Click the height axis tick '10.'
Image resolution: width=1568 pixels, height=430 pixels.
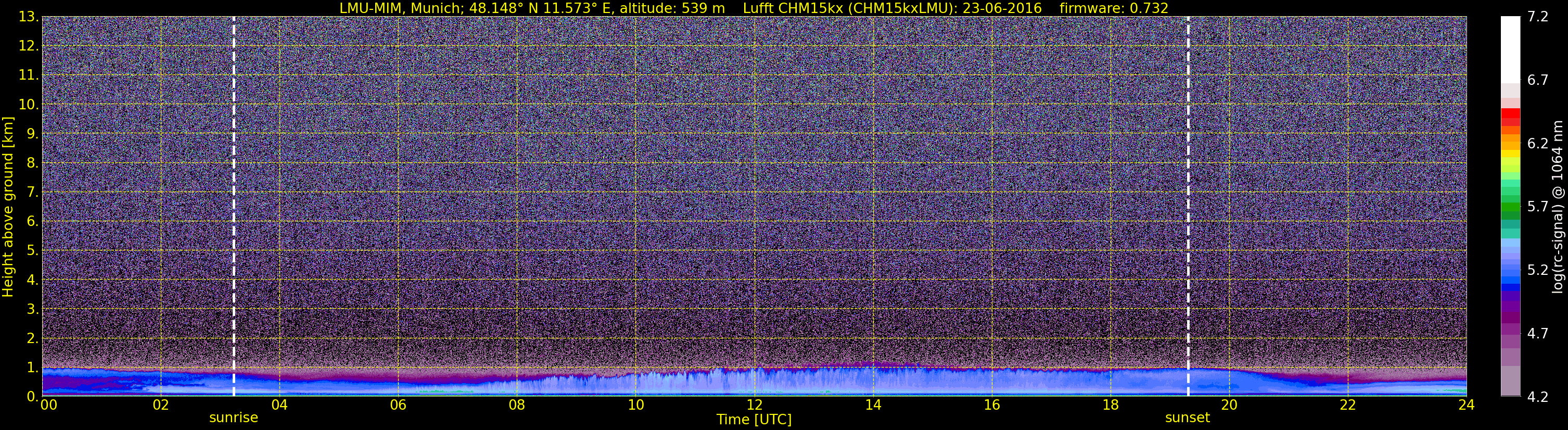[28, 104]
